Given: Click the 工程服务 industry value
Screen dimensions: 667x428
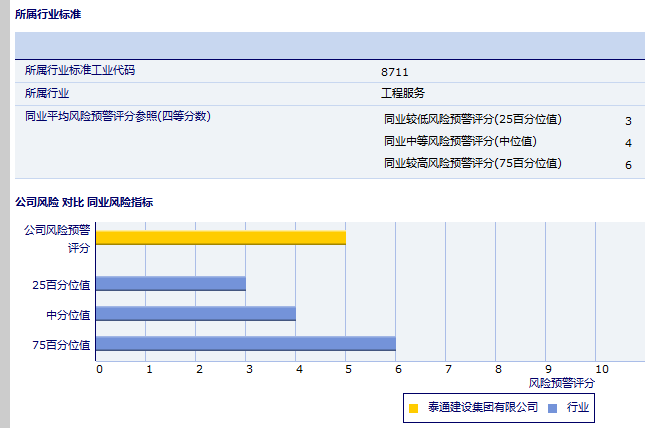Looking at the screenshot, I should [403, 93].
